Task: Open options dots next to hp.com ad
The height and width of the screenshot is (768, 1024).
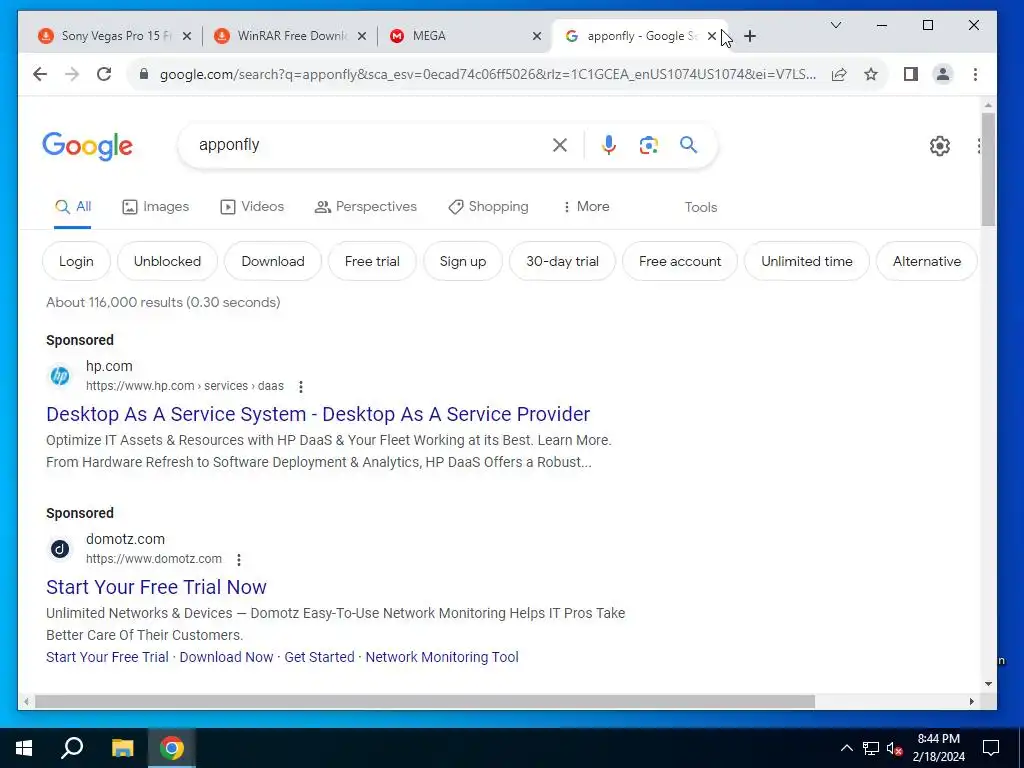Action: [x=300, y=387]
